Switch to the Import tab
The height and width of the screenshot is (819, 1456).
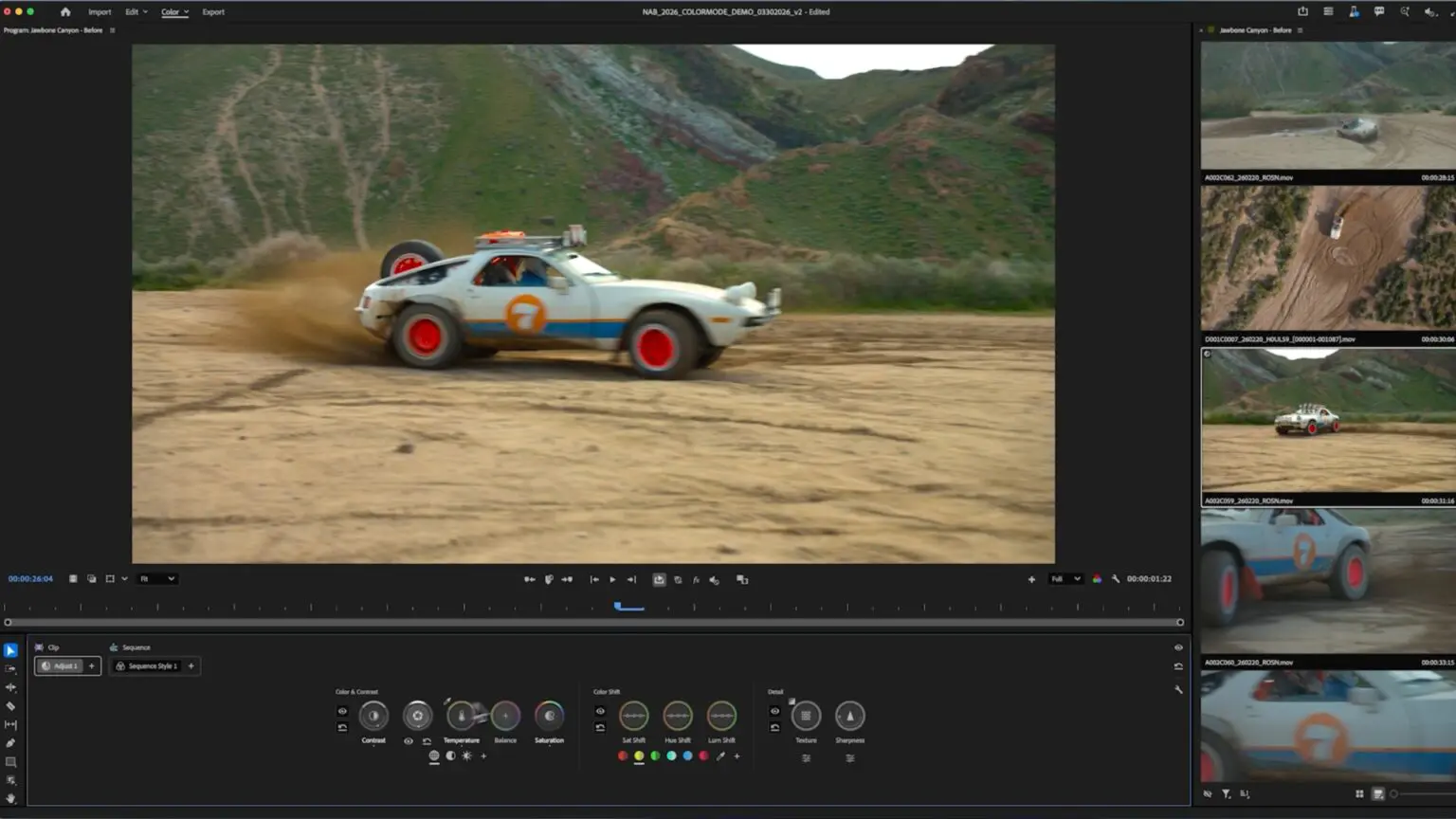tap(100, 12)
